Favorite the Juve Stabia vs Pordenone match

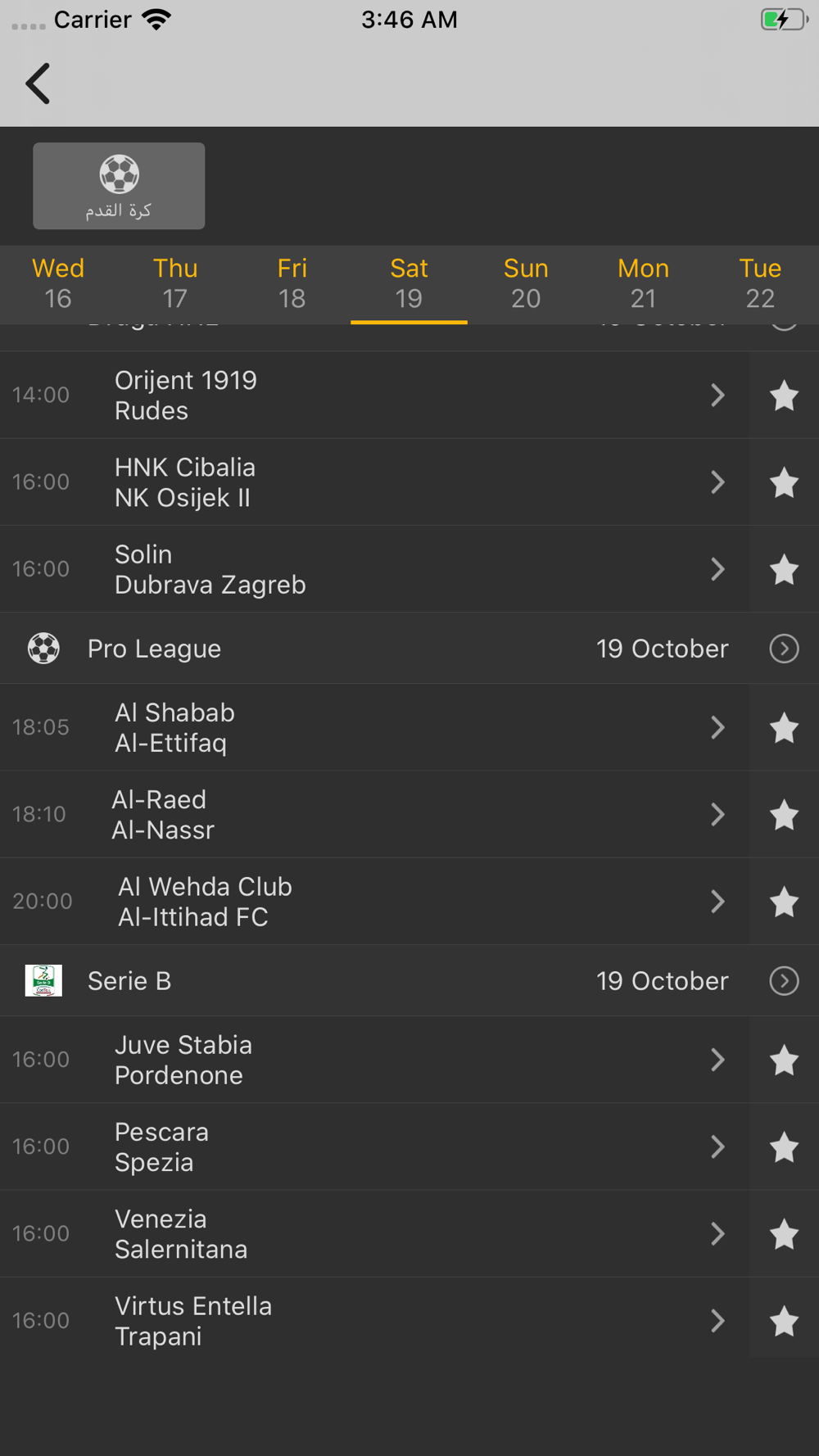point(784,1060)
